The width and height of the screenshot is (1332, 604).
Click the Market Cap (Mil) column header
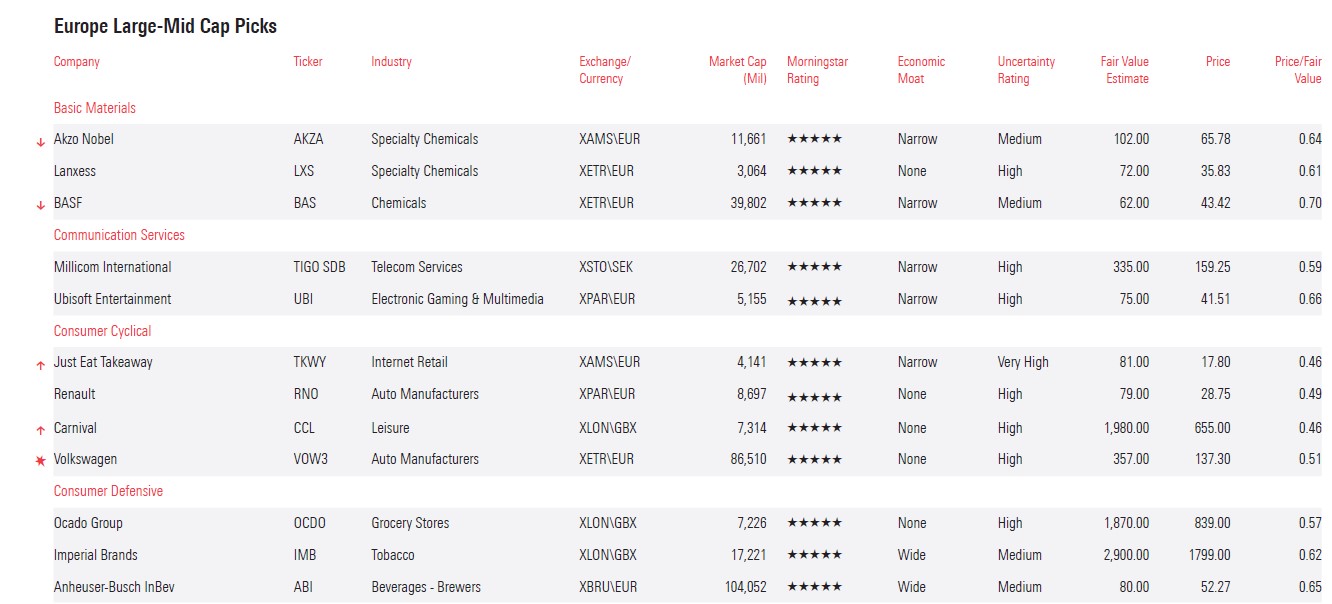(x=737, y=70)
